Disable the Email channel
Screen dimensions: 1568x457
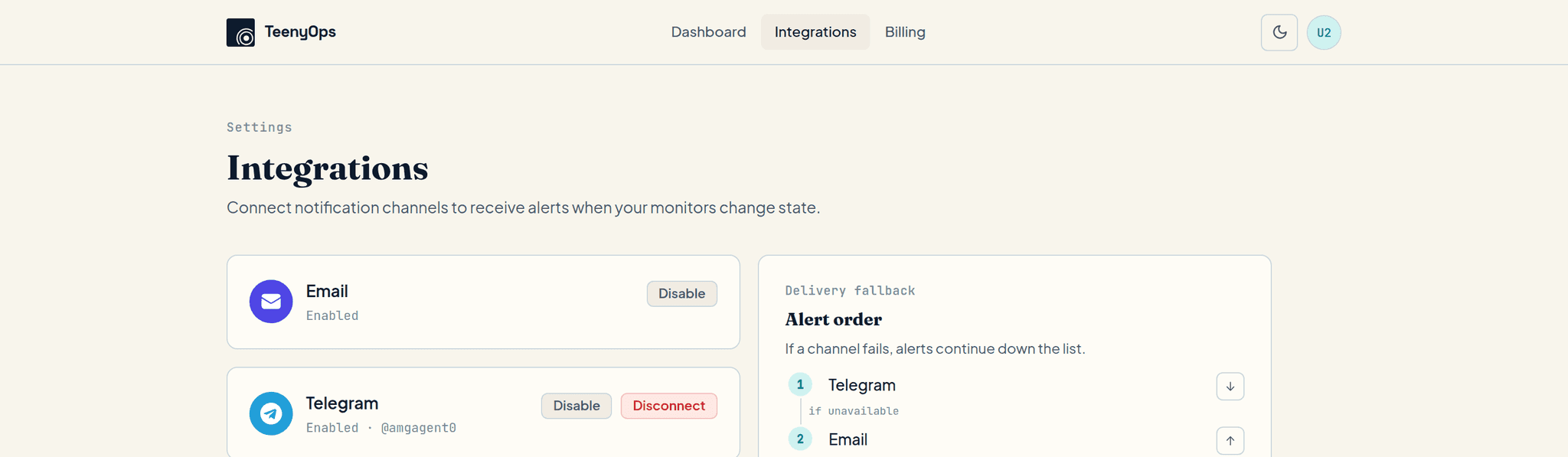point(682,294)
